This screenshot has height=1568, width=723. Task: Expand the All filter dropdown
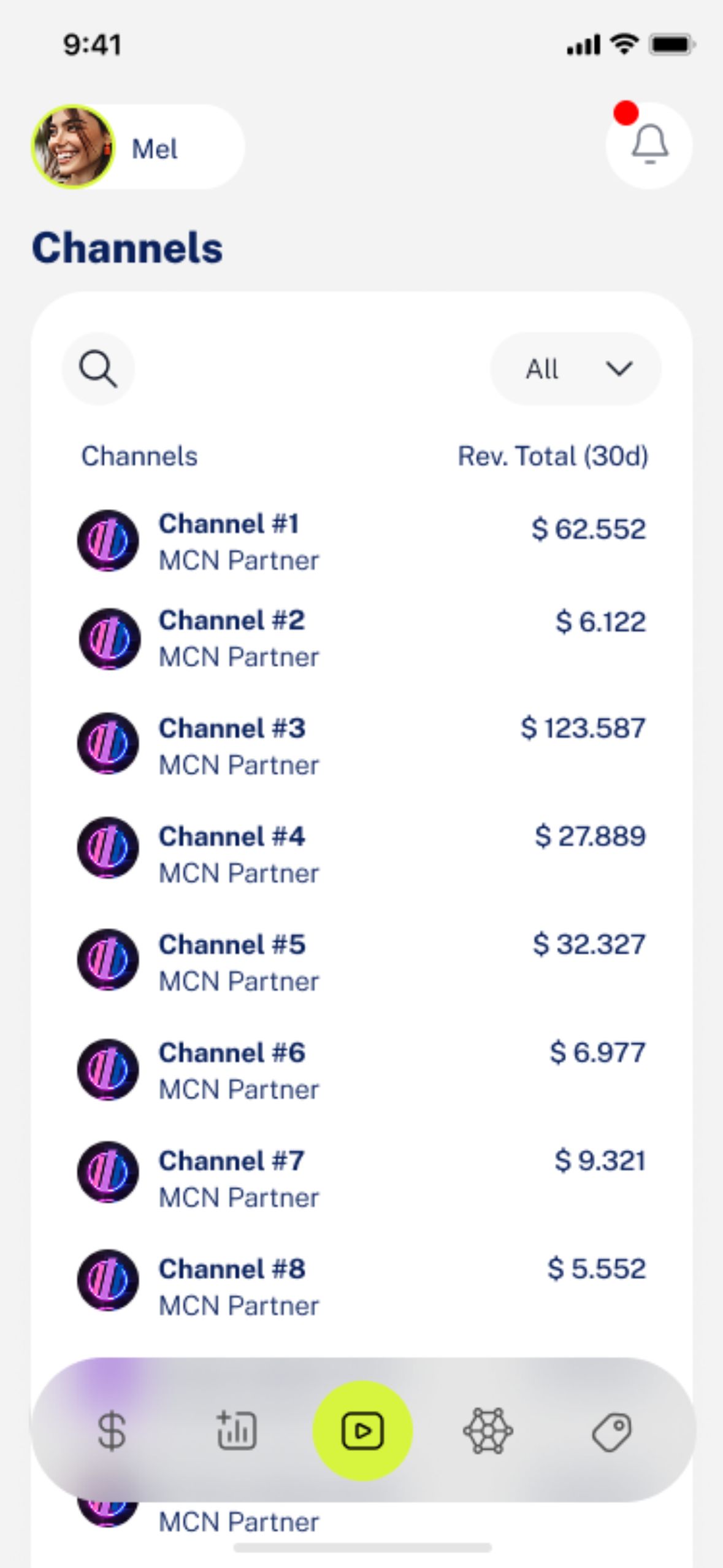tap(575, 369)
